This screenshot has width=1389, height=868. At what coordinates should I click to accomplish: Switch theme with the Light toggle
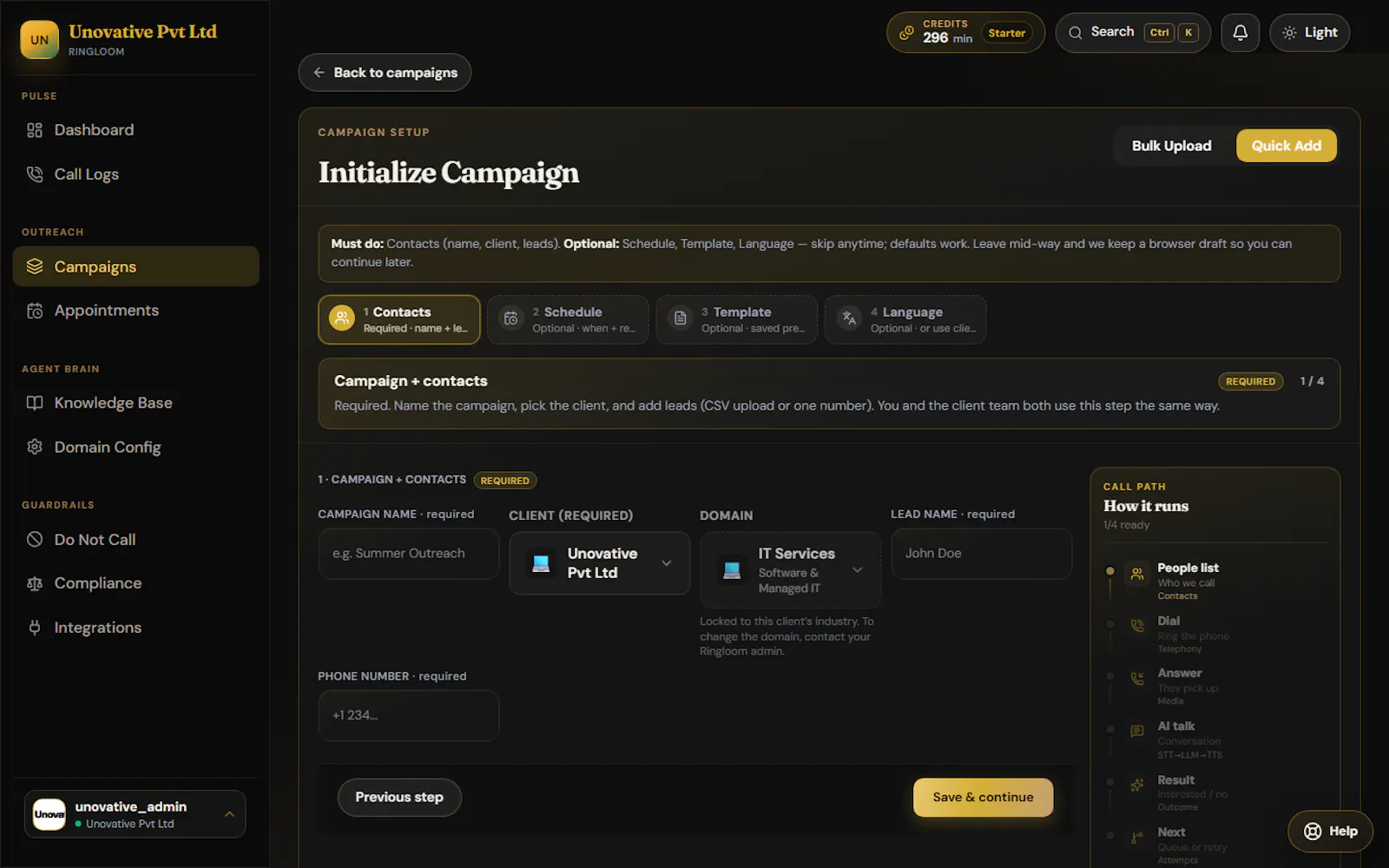[1309, 33]
